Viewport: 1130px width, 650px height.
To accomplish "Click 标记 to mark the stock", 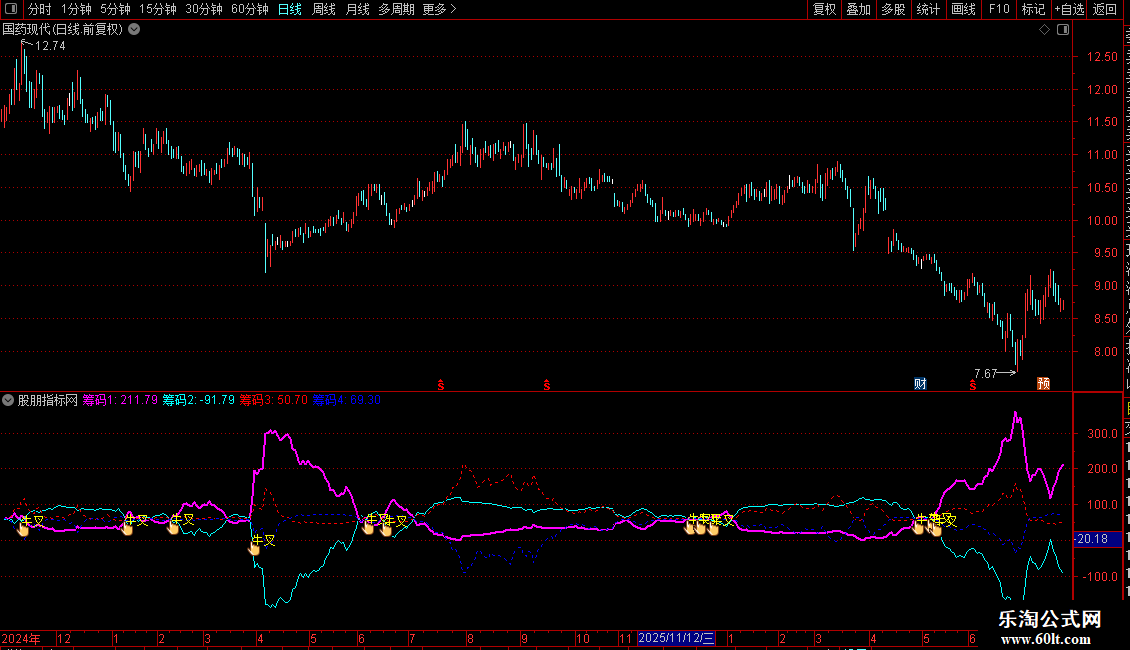I will [x=1033, y=9].
